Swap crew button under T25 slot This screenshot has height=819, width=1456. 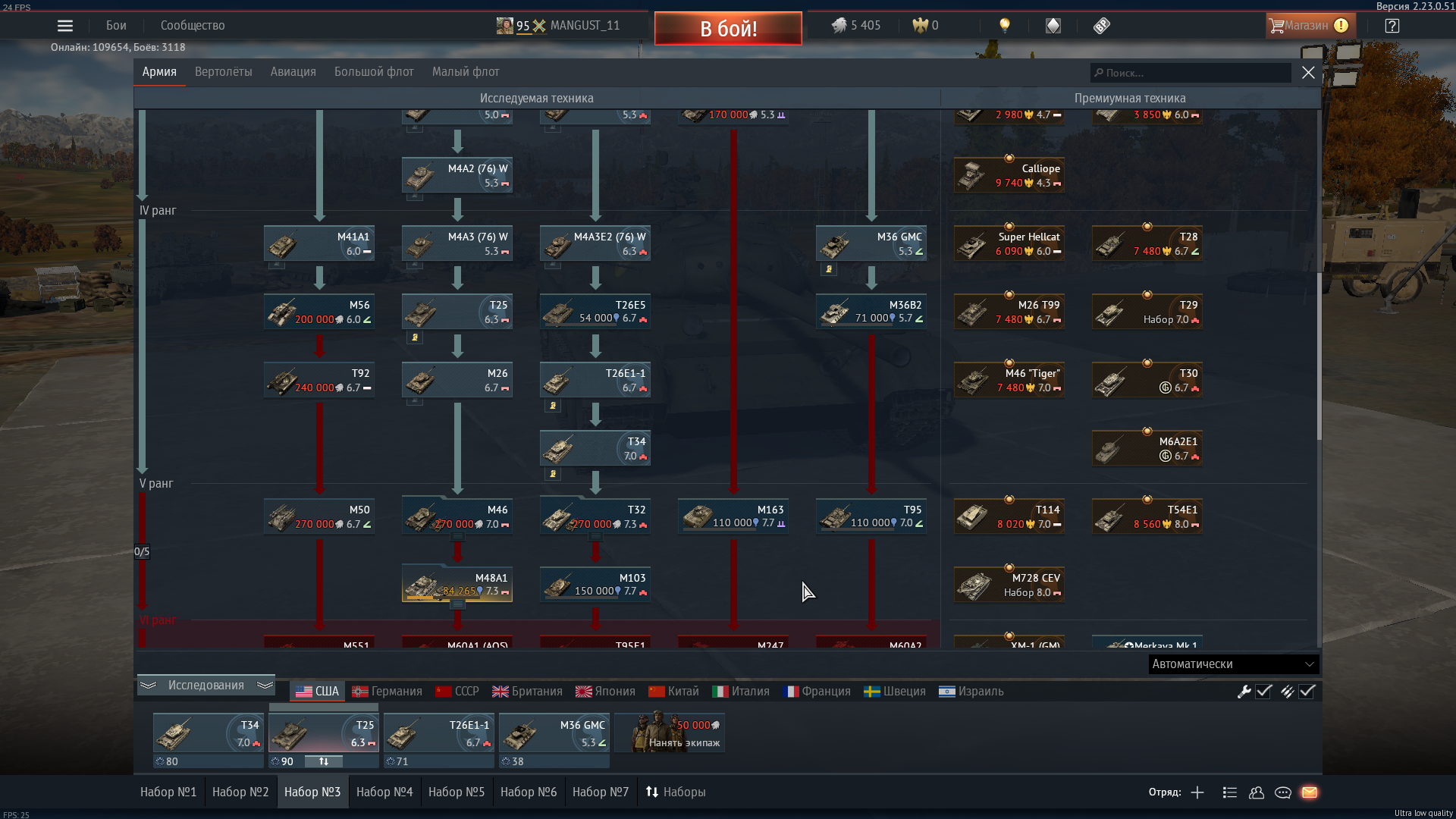point(324,761)
